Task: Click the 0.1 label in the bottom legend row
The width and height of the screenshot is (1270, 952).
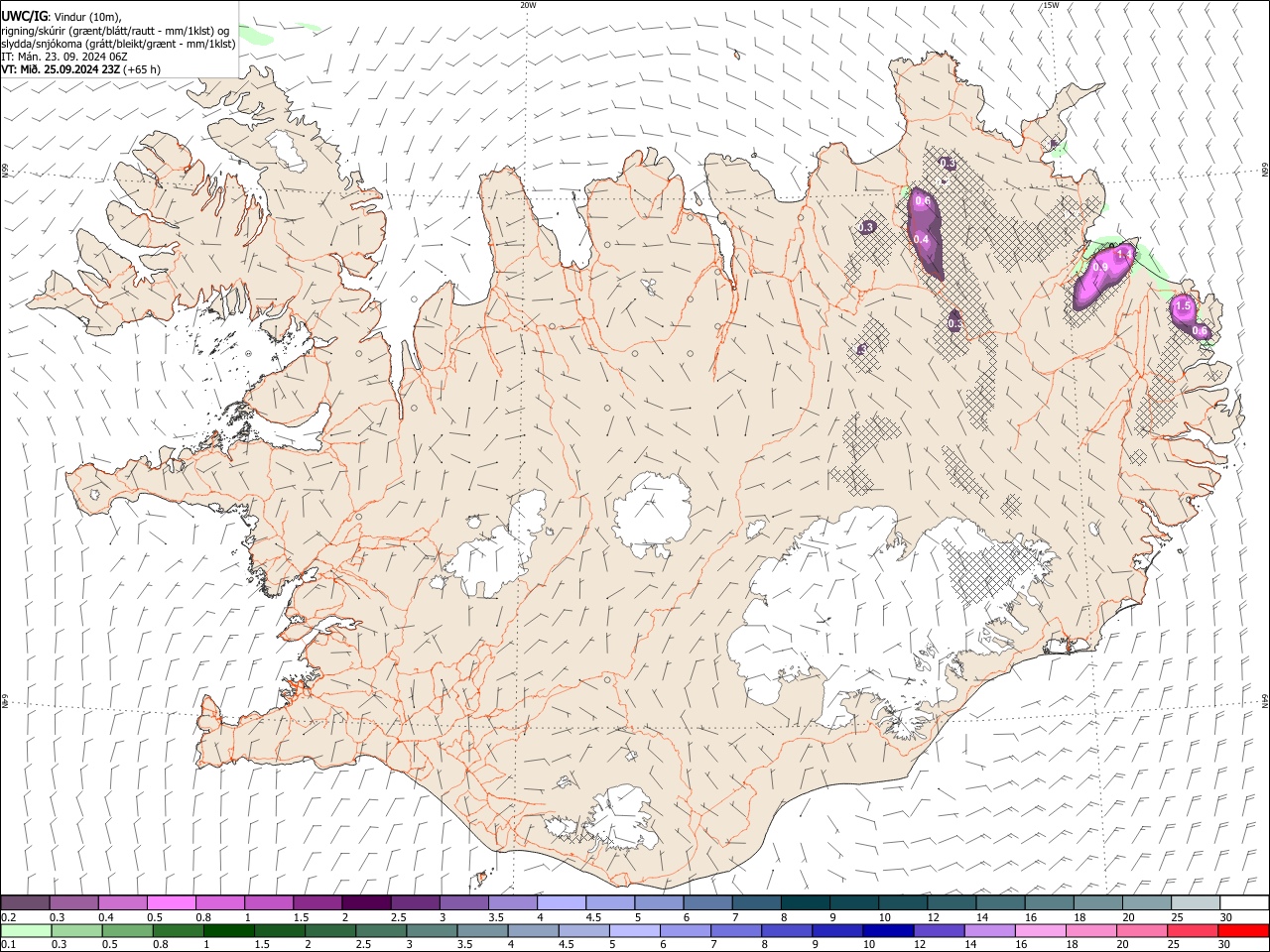Action: tap(10, 944)
